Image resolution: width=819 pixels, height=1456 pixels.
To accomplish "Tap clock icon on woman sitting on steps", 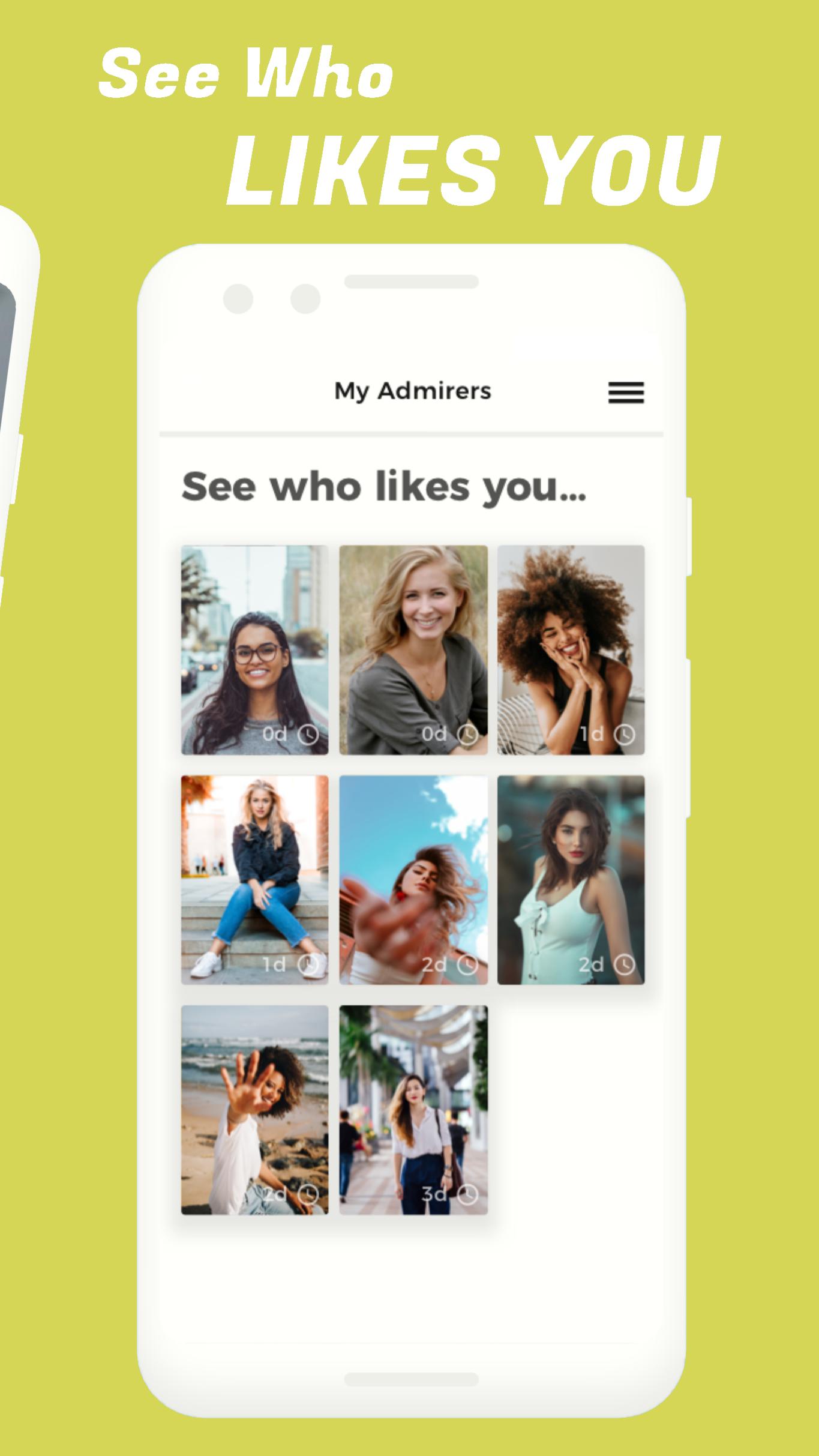I will point(308,964).
